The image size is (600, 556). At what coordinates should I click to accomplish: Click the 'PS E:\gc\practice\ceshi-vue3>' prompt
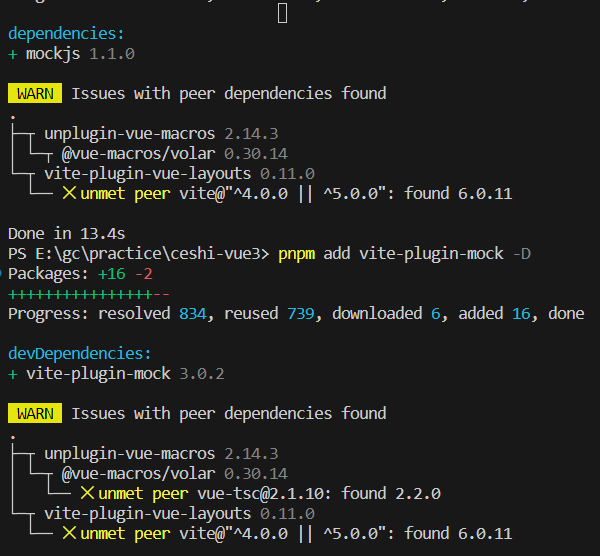(139, 253)
